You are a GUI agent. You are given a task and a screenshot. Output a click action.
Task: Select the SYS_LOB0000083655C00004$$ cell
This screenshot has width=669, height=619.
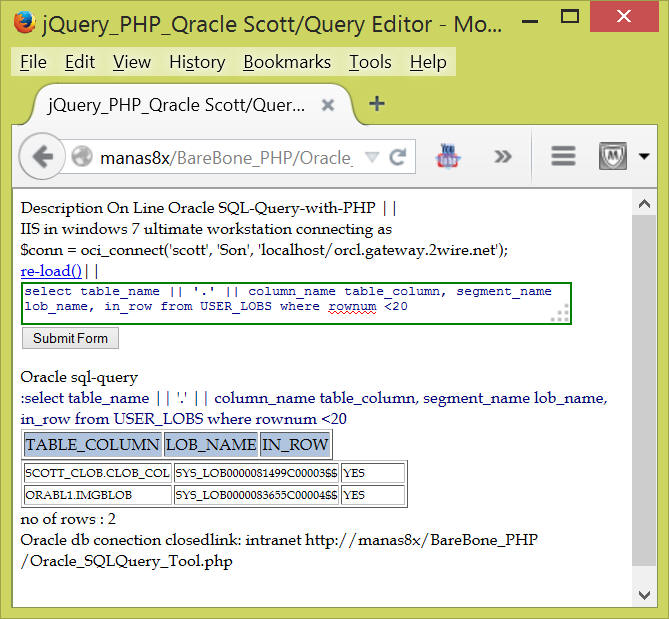pyautogui.click(x=256, y=495)
